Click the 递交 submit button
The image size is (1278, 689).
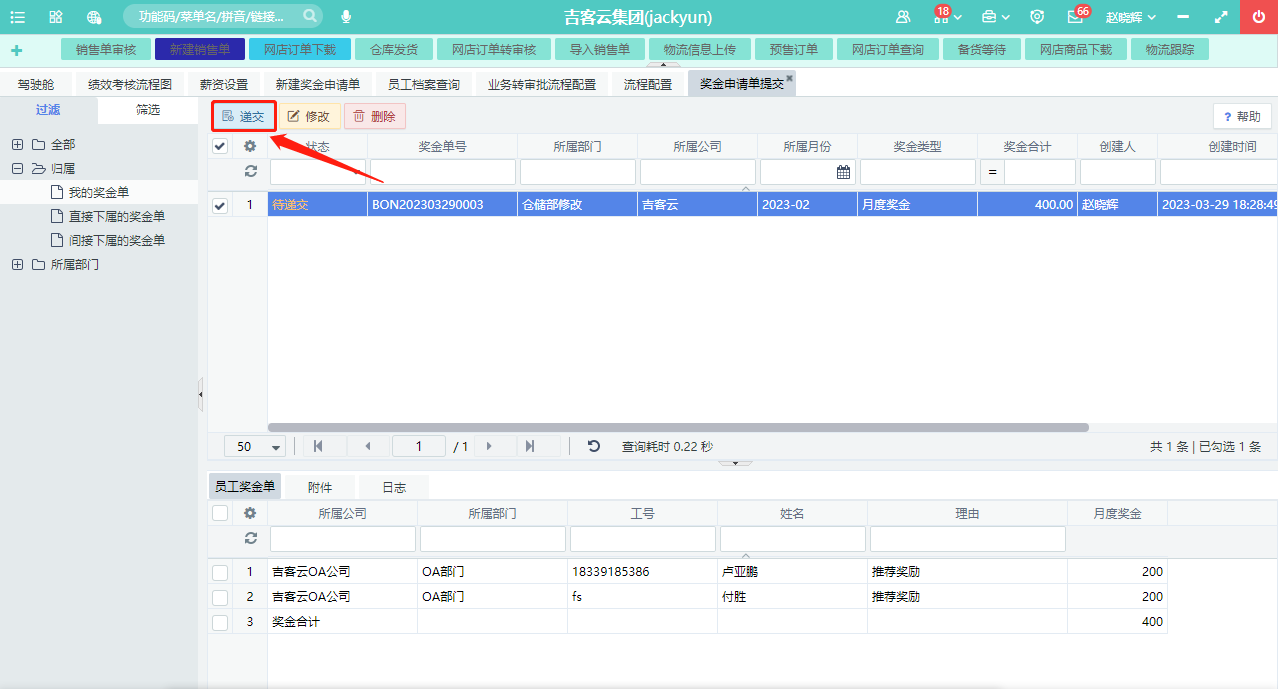click(x=243, y=117)
